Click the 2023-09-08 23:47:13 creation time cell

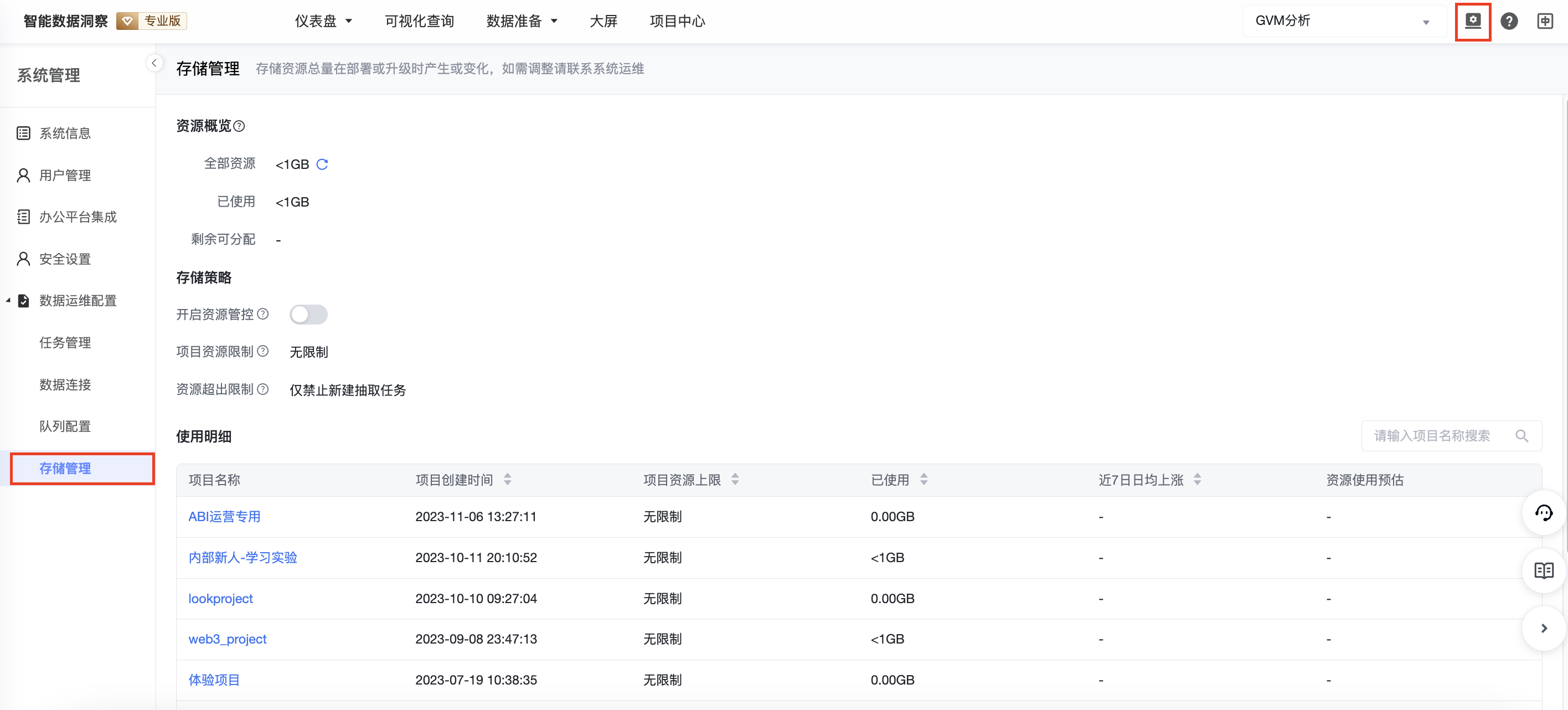click(476, 639)
